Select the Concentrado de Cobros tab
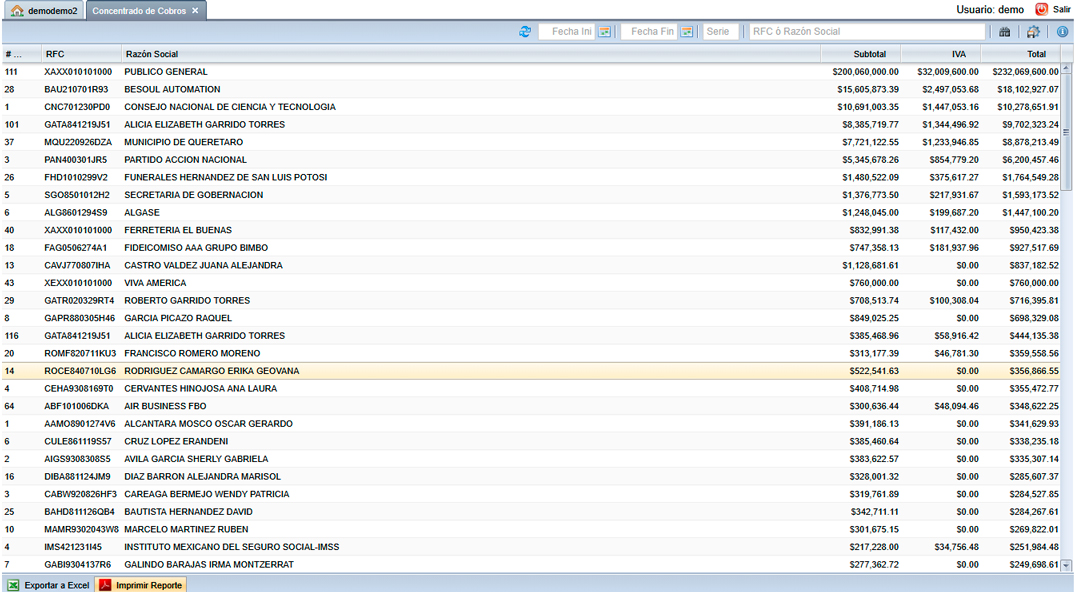1075x592 pixels. (x=138, y=10)
